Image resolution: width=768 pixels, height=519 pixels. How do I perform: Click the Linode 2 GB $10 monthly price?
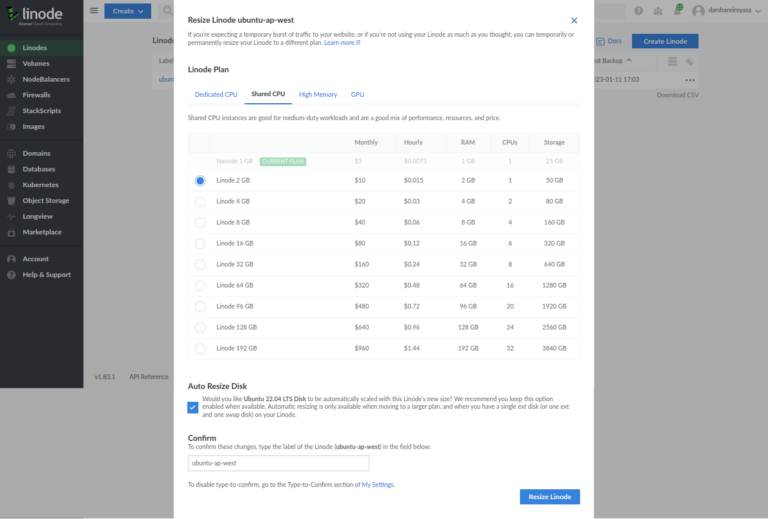360,180
